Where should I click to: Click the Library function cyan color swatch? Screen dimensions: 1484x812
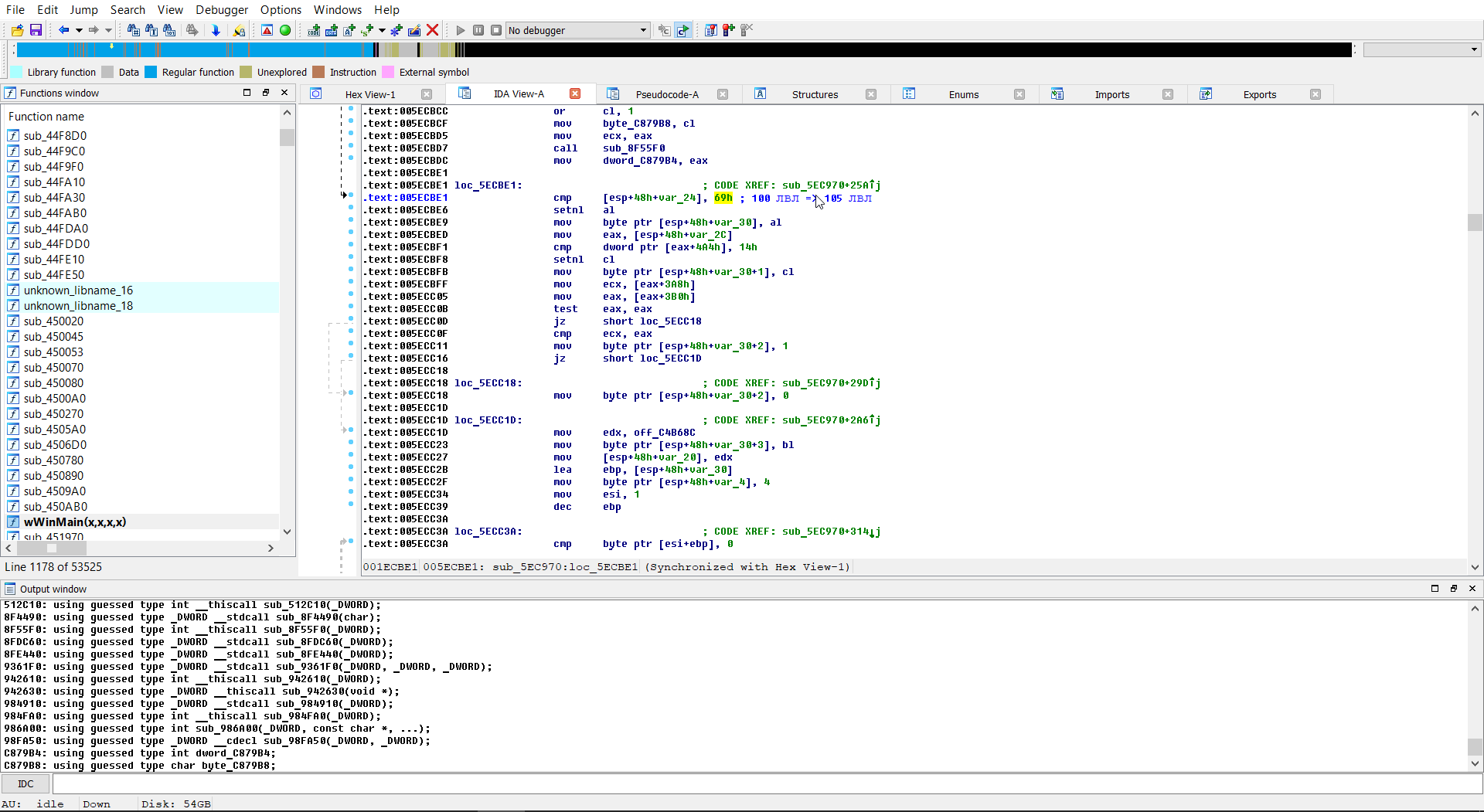[16, 72]
